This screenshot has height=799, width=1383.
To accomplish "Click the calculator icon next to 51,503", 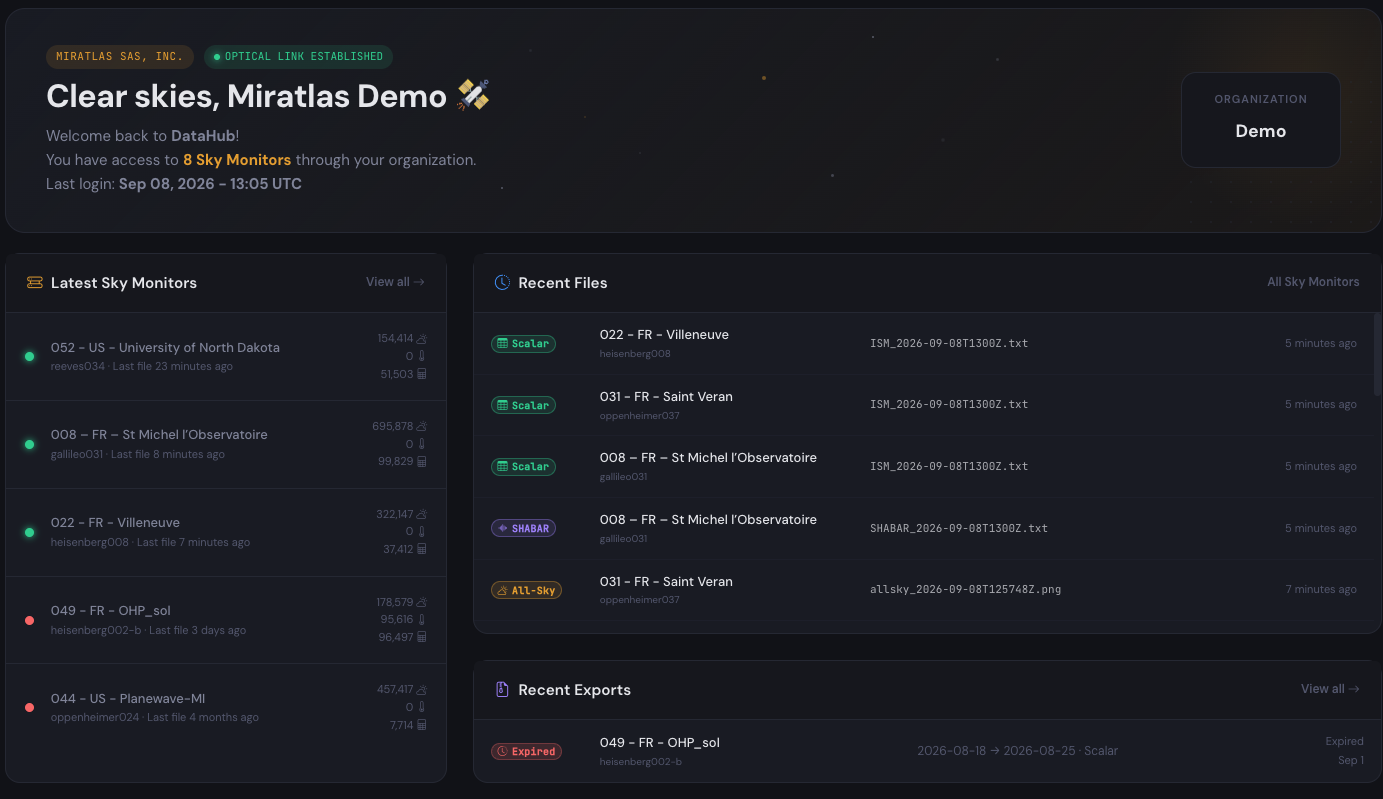I will pos(422,374).
